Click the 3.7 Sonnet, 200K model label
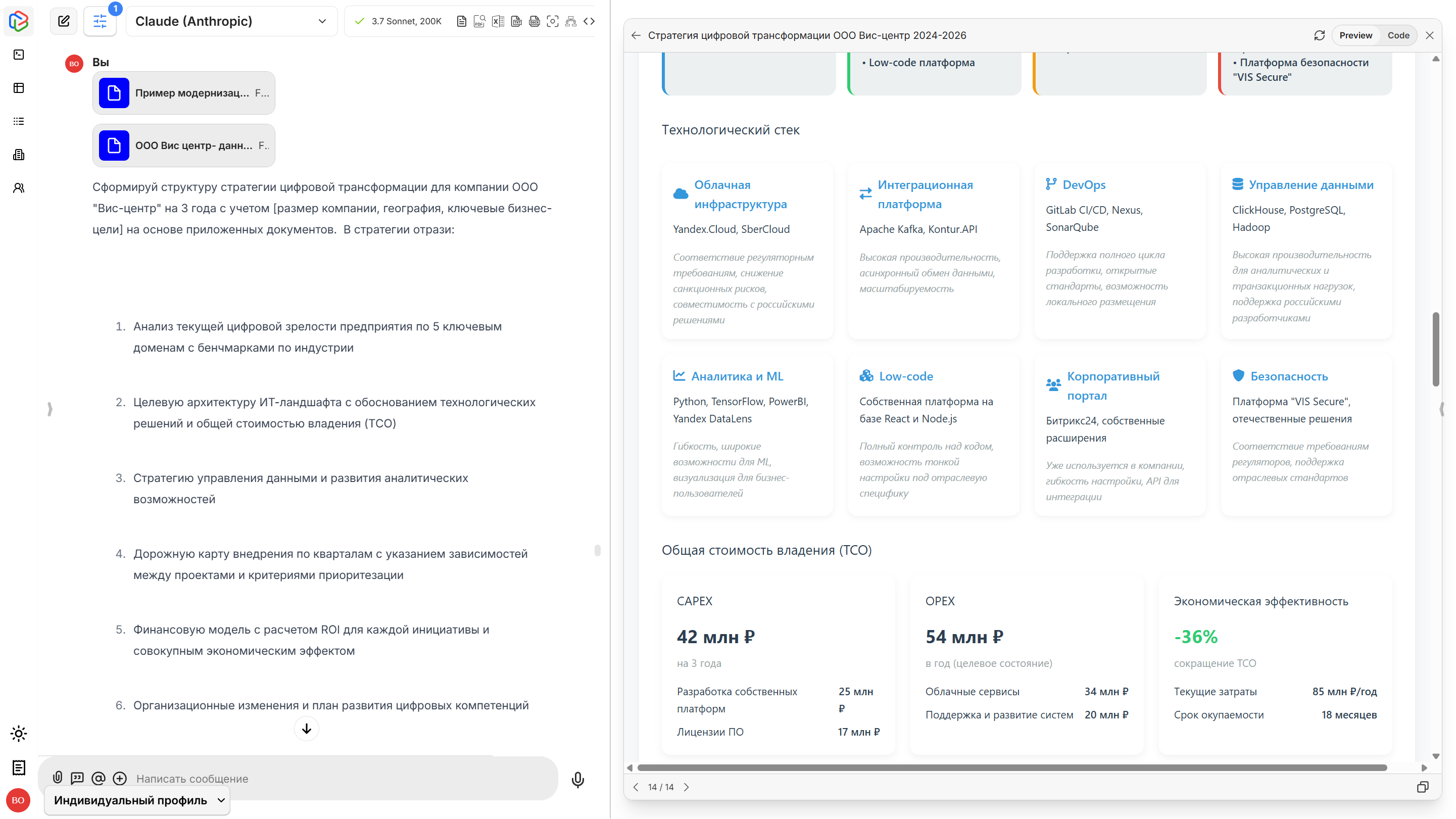This screenshot has width=1456, height=819. [406, 21]
